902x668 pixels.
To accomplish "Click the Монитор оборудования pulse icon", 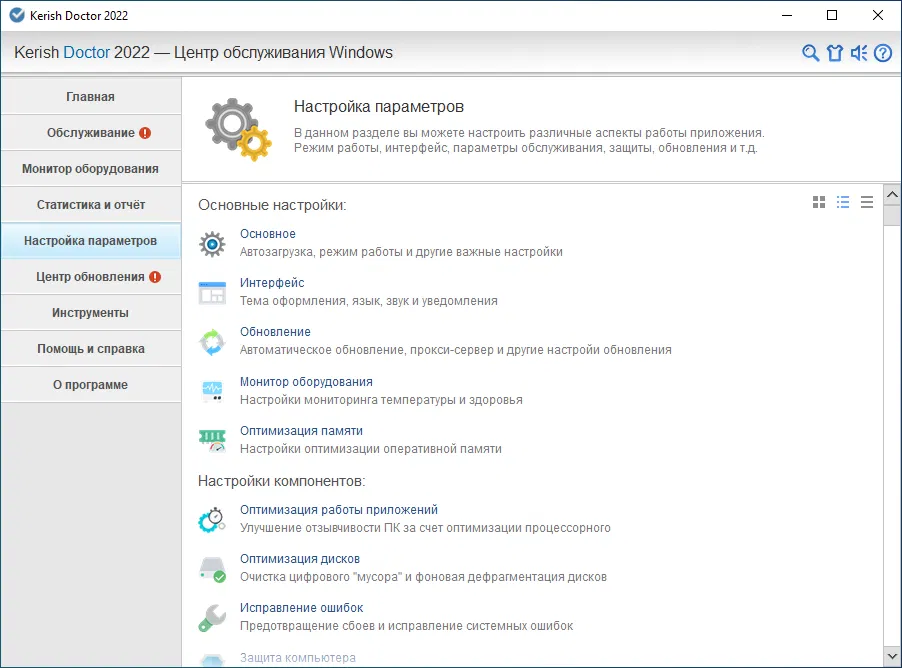I will 212,391.
